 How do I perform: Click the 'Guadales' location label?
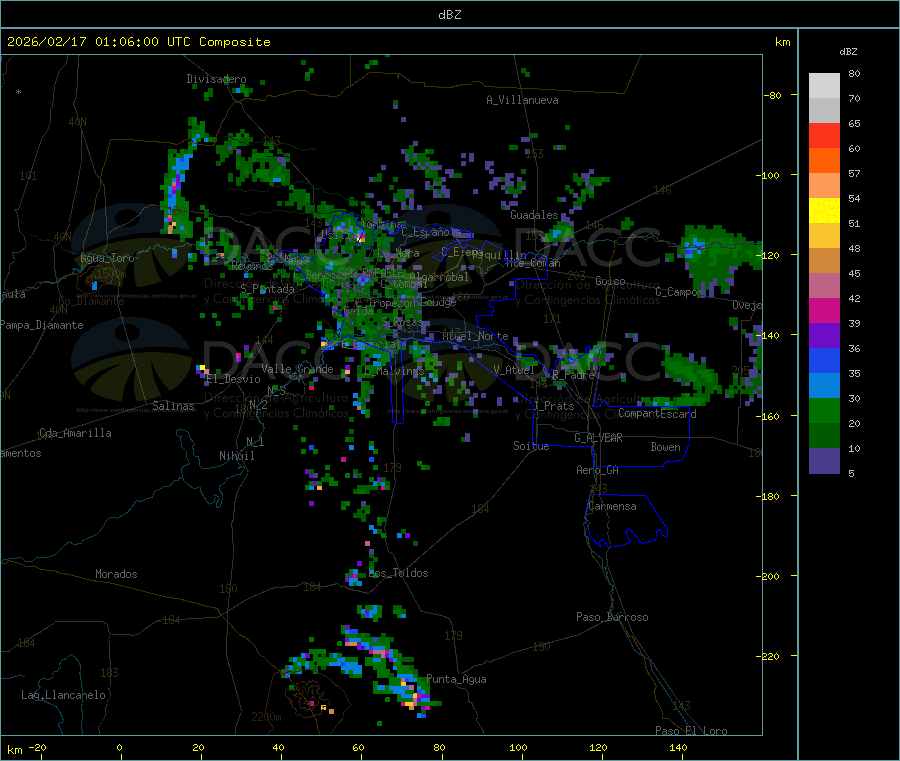point(534,215)
